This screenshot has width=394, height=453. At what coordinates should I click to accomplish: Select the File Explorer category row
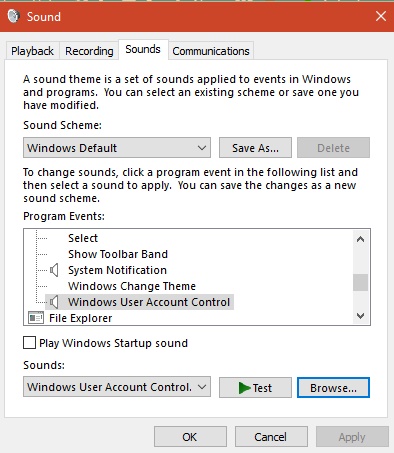(x=80, y=318)
